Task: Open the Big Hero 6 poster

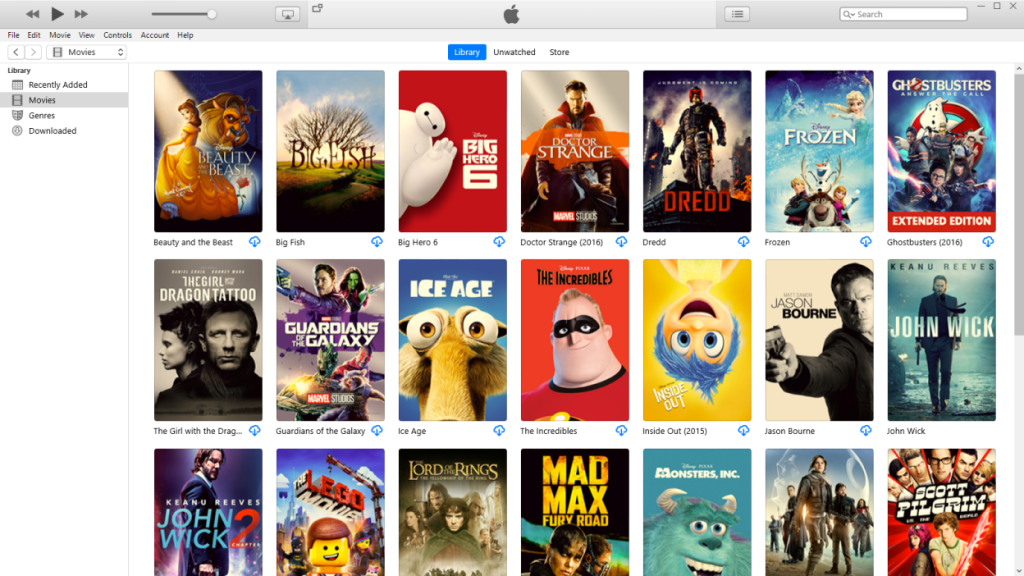Action: point(453,152)
